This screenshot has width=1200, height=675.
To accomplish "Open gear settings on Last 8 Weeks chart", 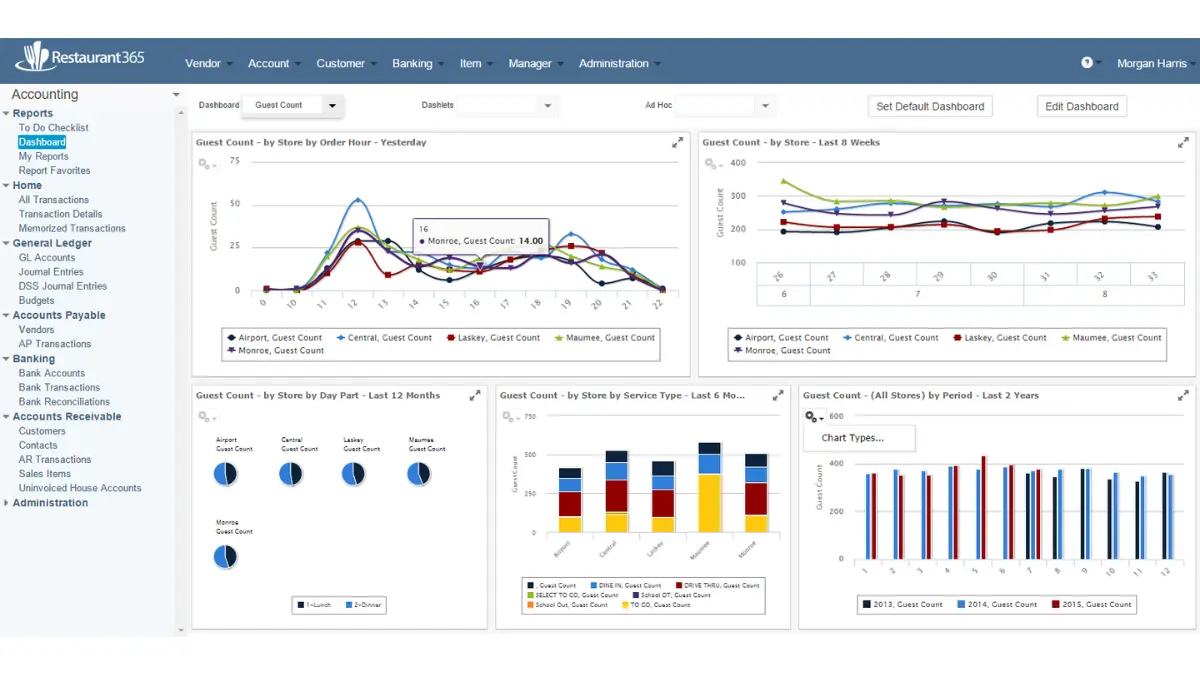I will click(711, 164).
